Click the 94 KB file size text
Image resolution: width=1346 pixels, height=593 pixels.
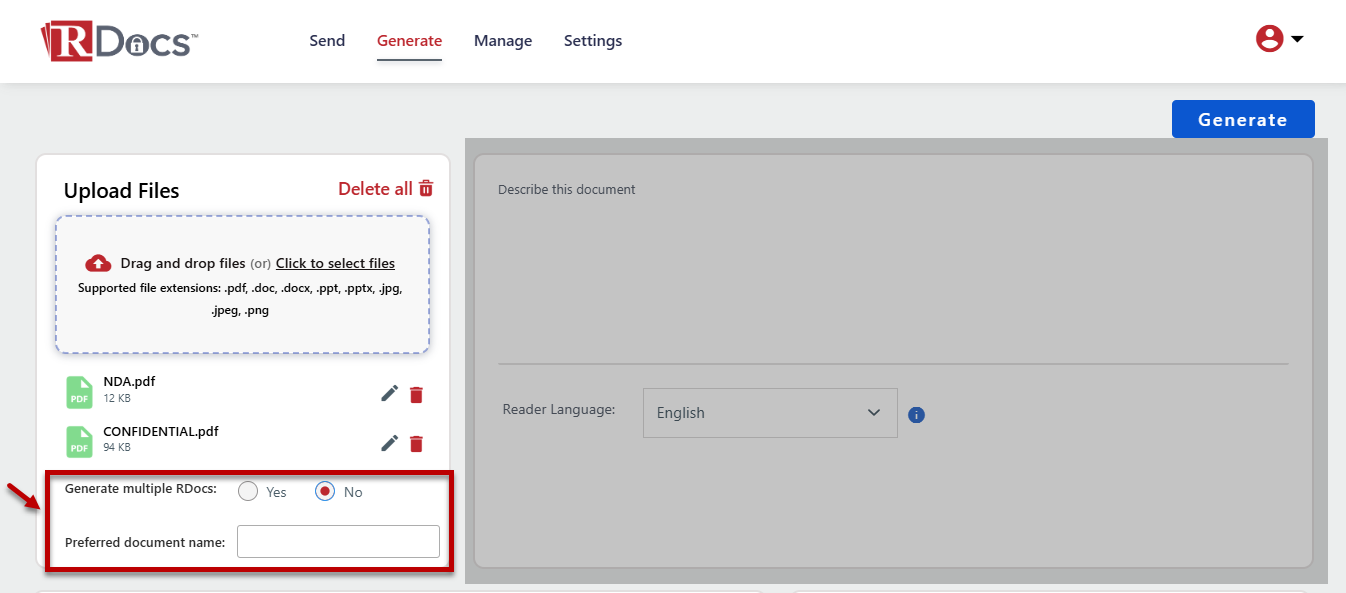click(x=117, y=448)
